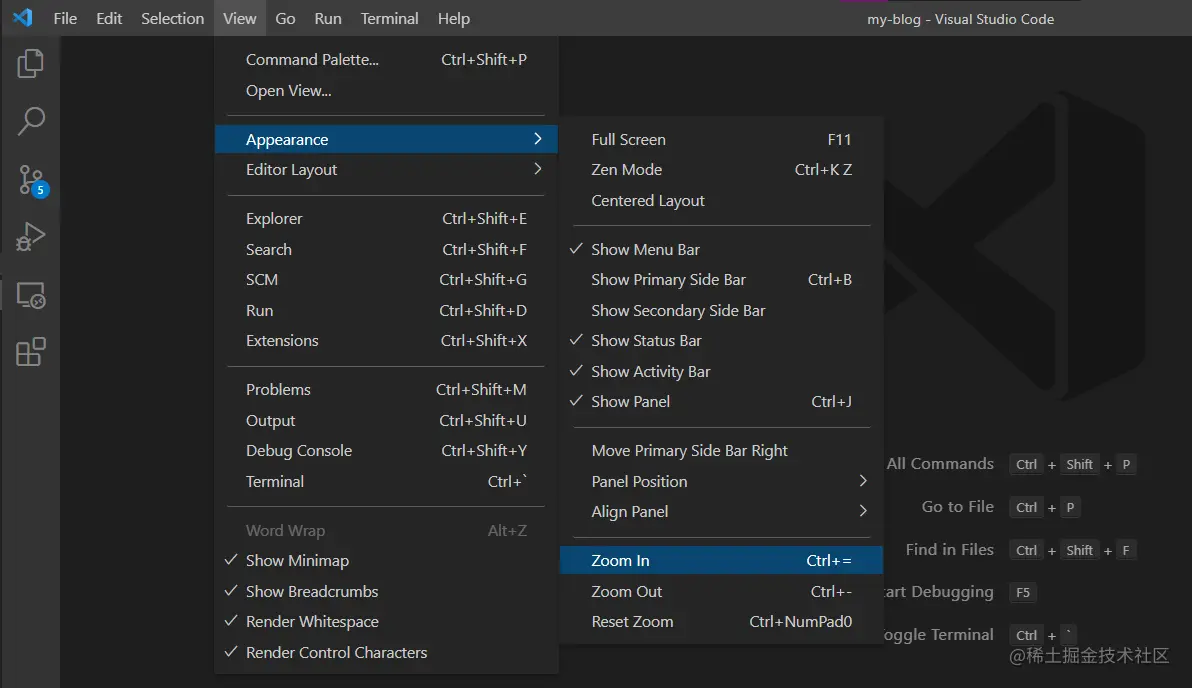Screen dimensions: 1192x688
Task: Select Extensions in the View menu
Action: pyautogui.click(x=386, y=341)
